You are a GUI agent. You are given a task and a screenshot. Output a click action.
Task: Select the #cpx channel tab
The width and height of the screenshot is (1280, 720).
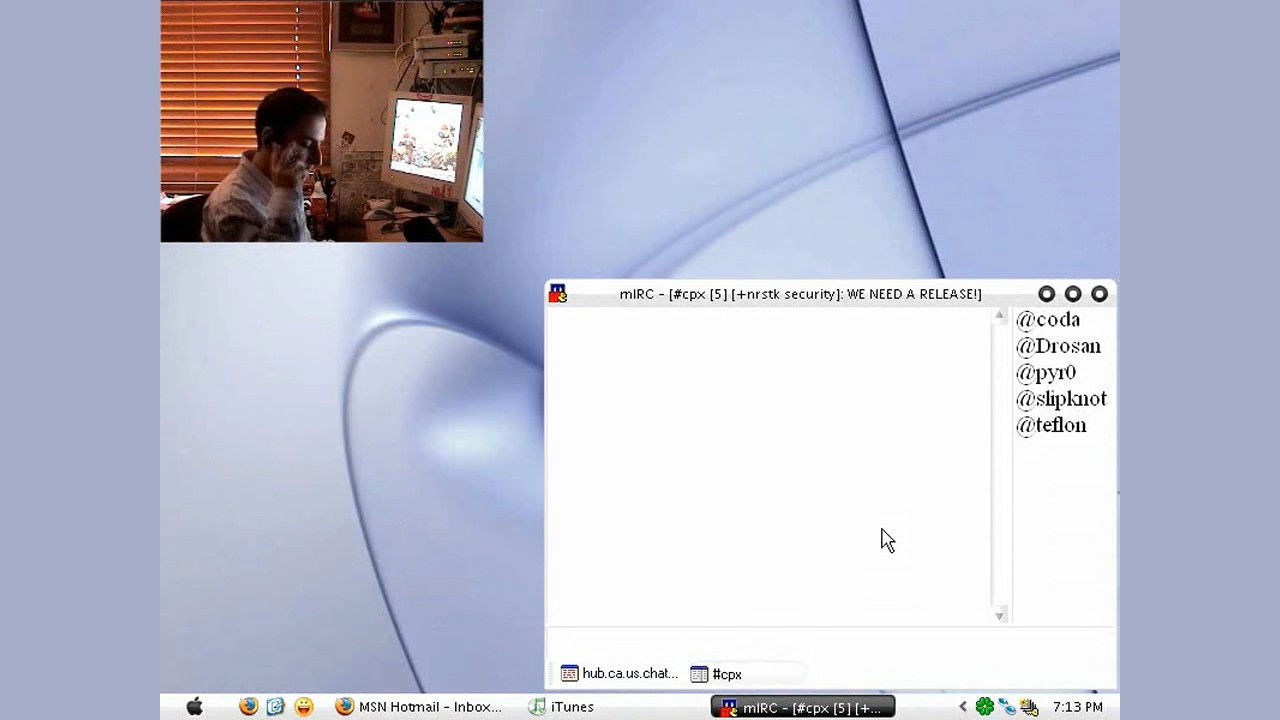[727, 675]
